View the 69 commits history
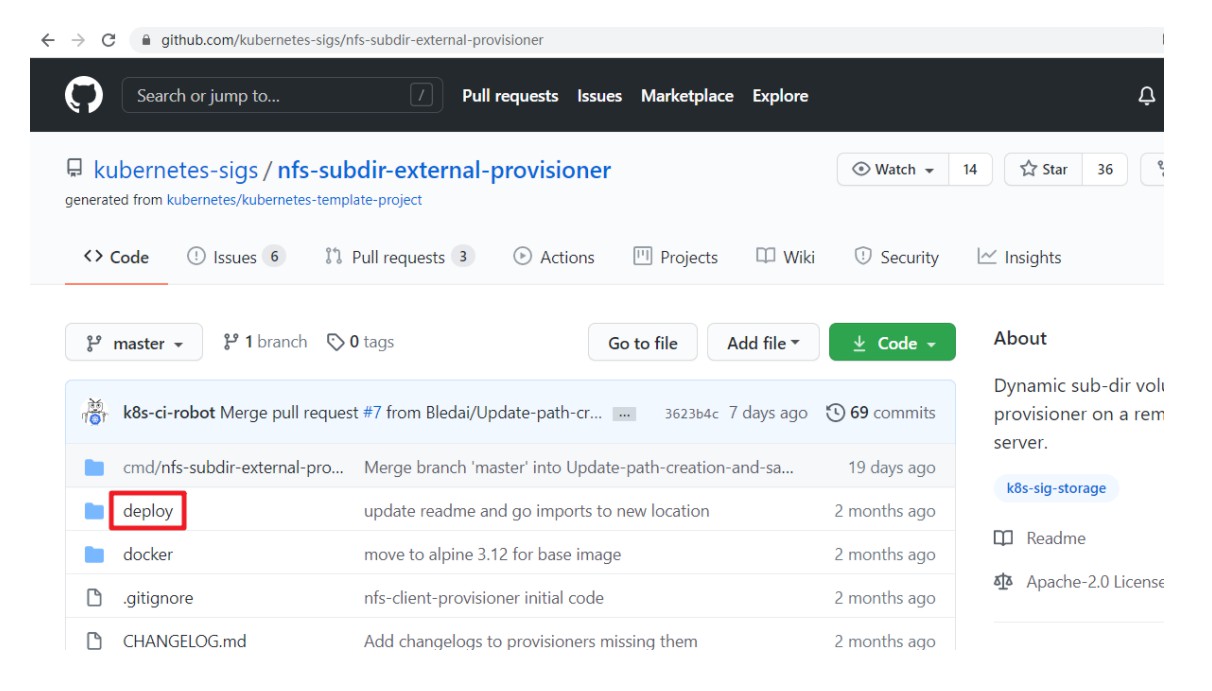The width and height of the screenshot is (1212, 691). tap(882, 413)
